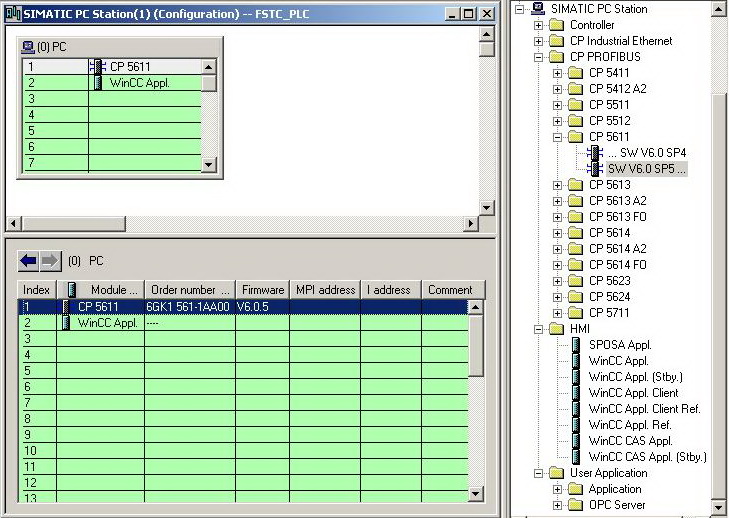Collapse the CP 5611 catalog folder

[x=557, y=137]
